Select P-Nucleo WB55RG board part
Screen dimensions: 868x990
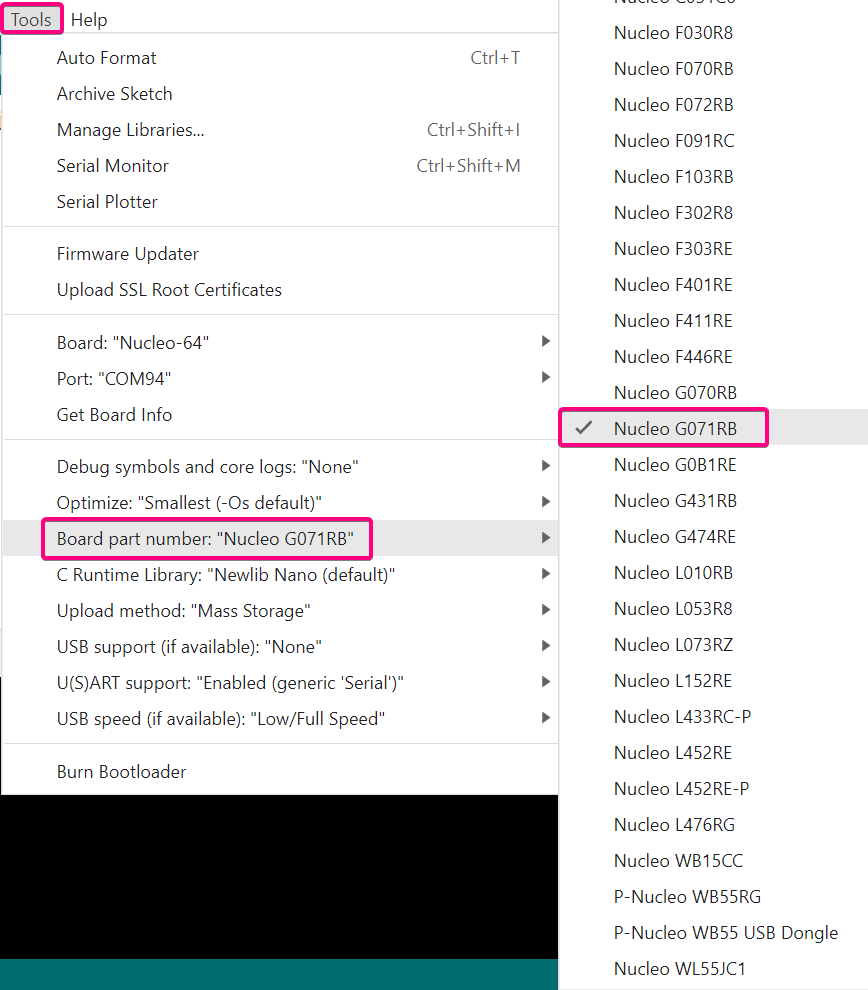713,897
